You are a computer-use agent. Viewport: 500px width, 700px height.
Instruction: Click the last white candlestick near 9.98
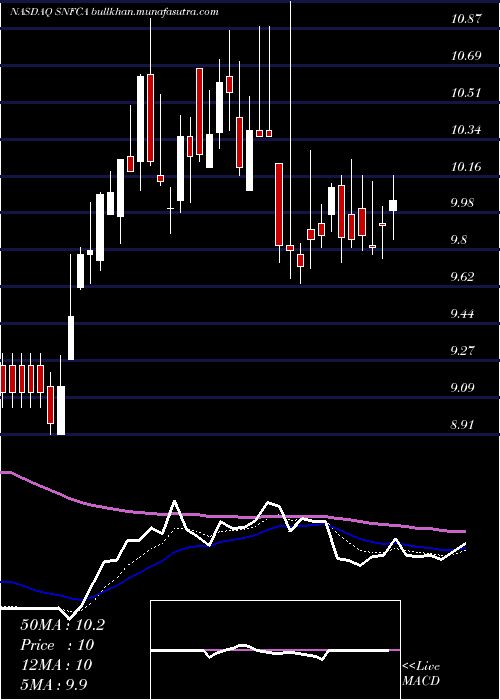pos(393,205)
